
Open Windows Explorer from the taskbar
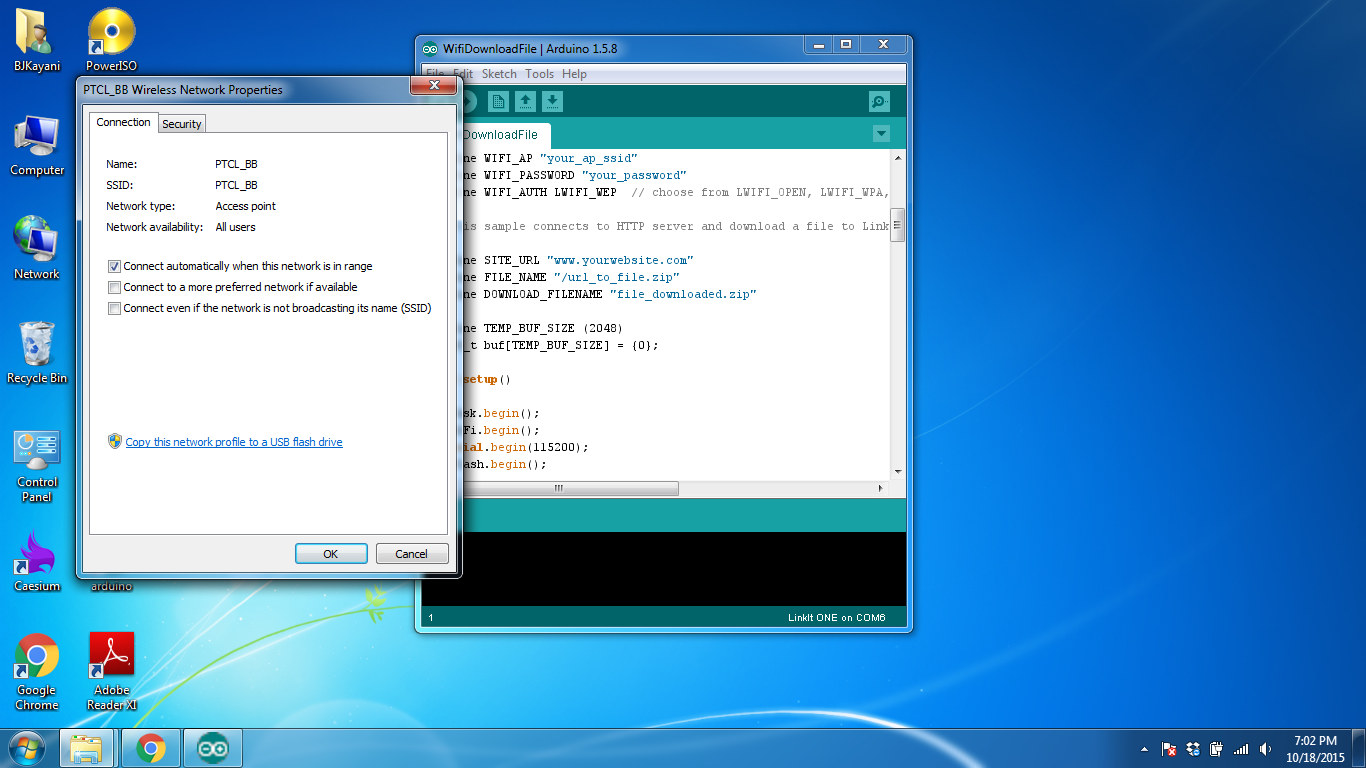click(x=87, y=748)
